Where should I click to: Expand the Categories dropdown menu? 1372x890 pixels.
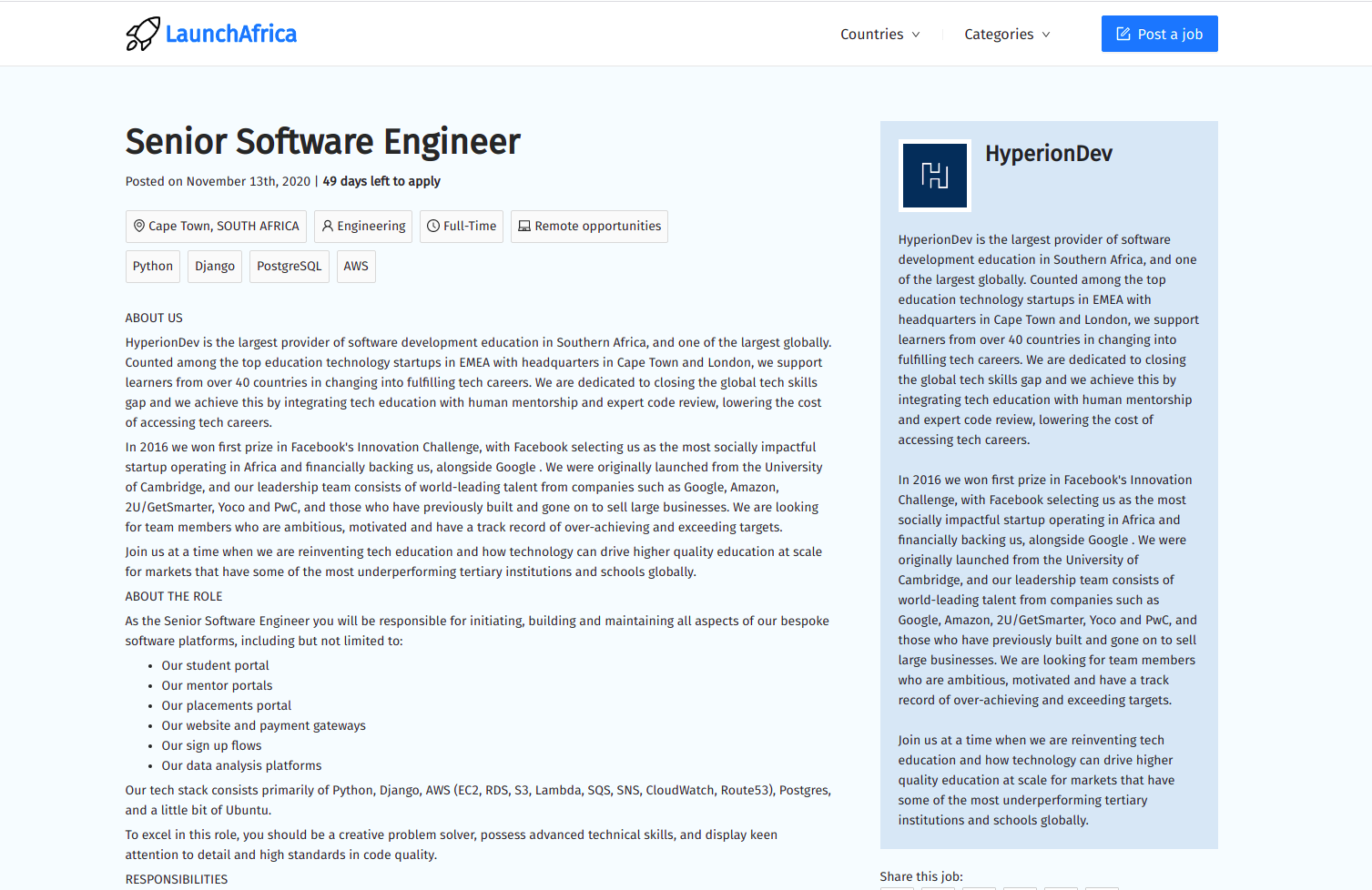point(1008,34)
